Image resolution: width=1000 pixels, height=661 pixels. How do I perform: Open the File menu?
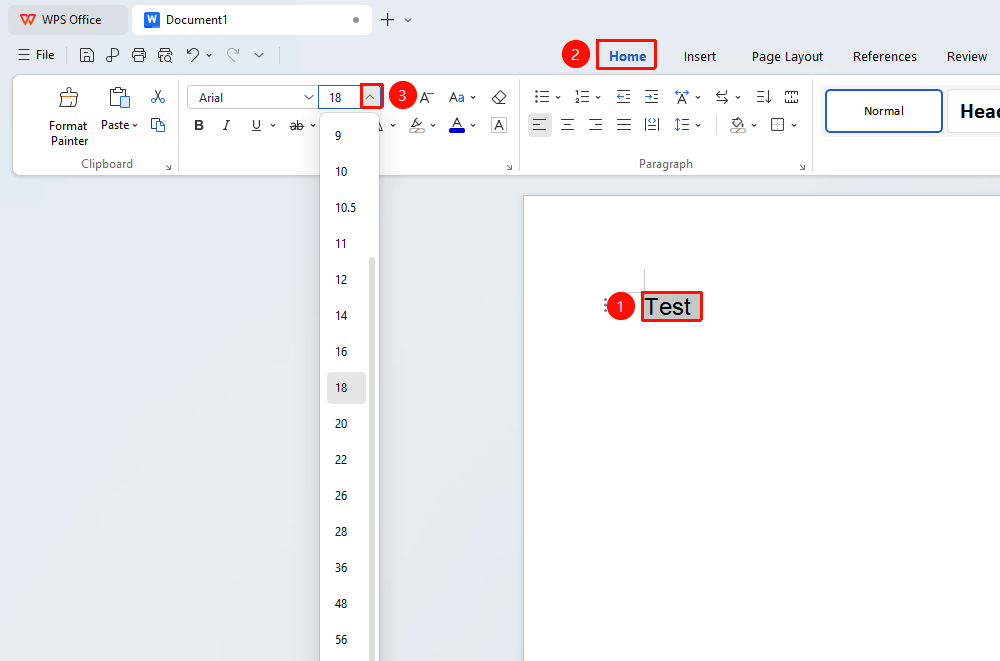[36, 55]
